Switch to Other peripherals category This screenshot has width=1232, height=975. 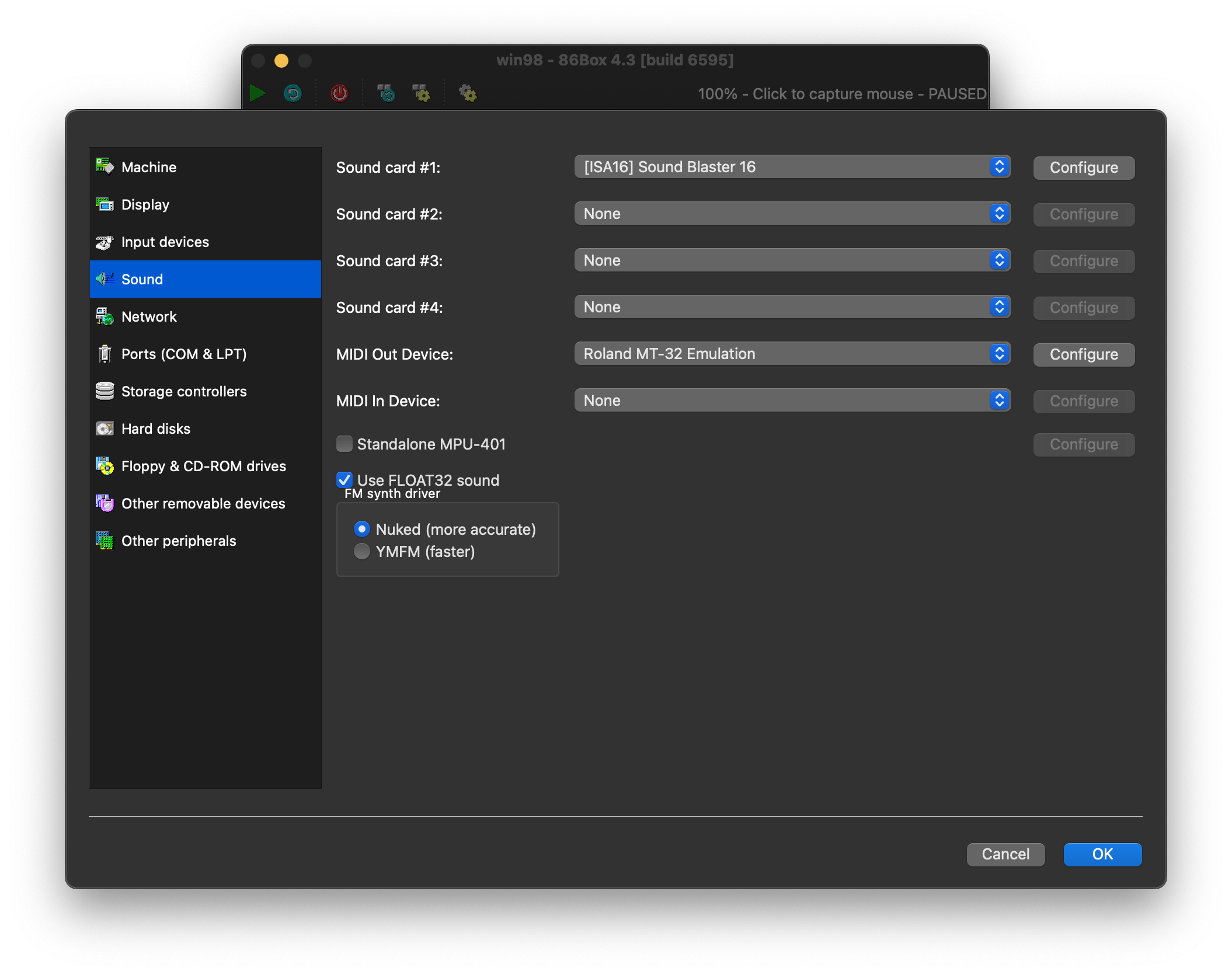point(205,541)
